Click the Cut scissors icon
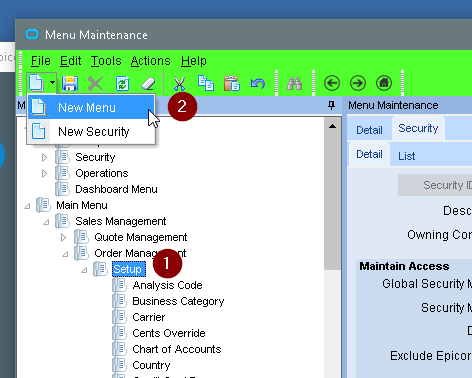 179,83
